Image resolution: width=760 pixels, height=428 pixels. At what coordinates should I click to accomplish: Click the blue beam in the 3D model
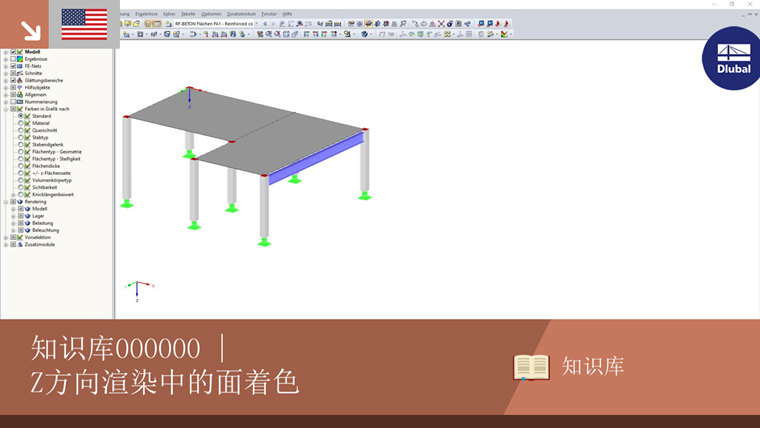pos(316,159)
